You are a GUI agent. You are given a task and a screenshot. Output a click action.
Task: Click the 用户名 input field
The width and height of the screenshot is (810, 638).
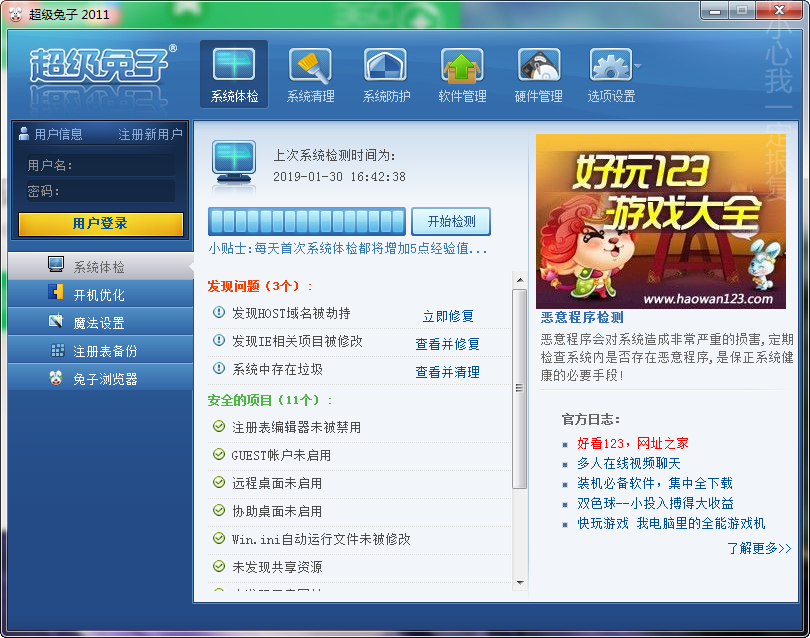[101, 165]
